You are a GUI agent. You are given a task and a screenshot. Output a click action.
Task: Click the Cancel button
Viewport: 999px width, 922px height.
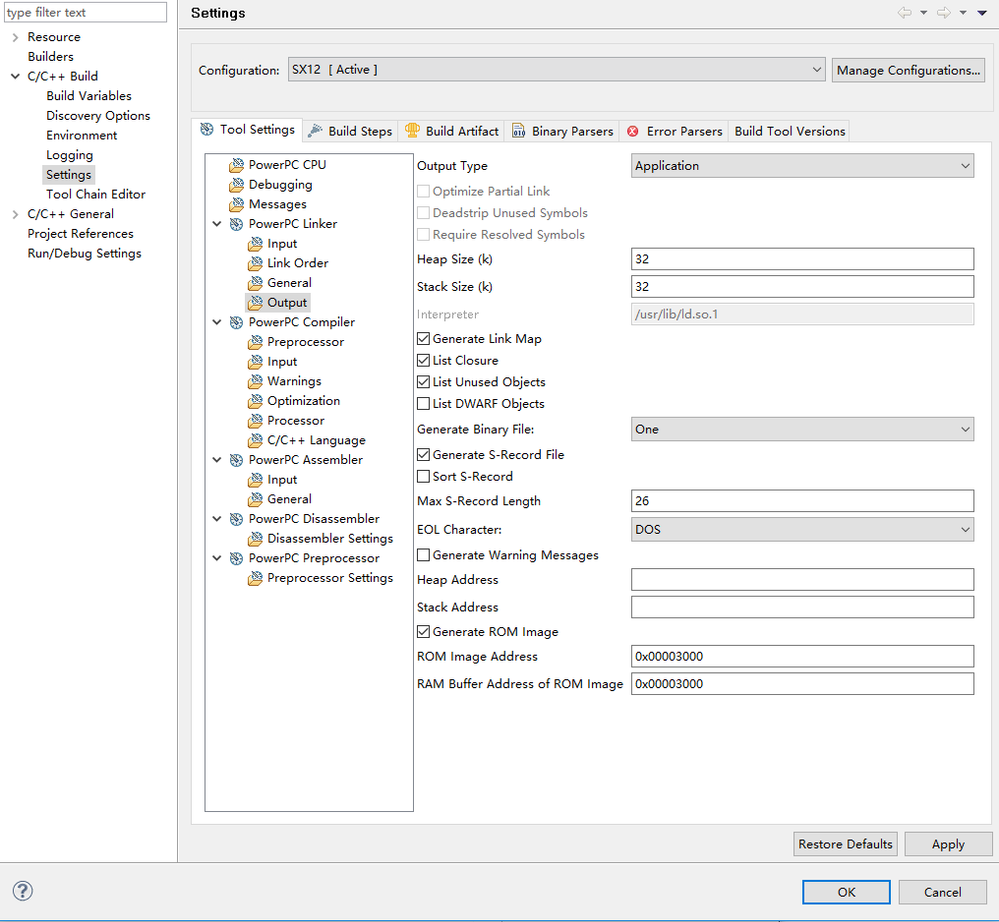pos(943,892)
